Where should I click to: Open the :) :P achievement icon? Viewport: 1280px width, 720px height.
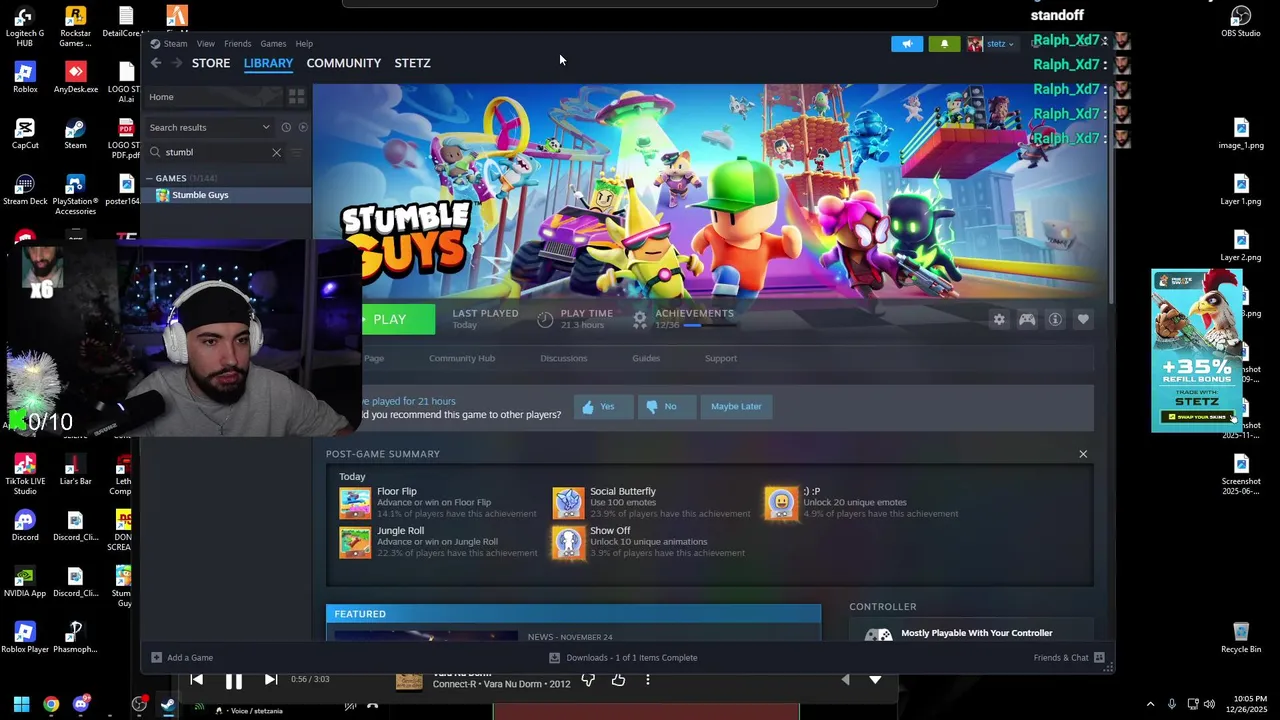point(781,503)
